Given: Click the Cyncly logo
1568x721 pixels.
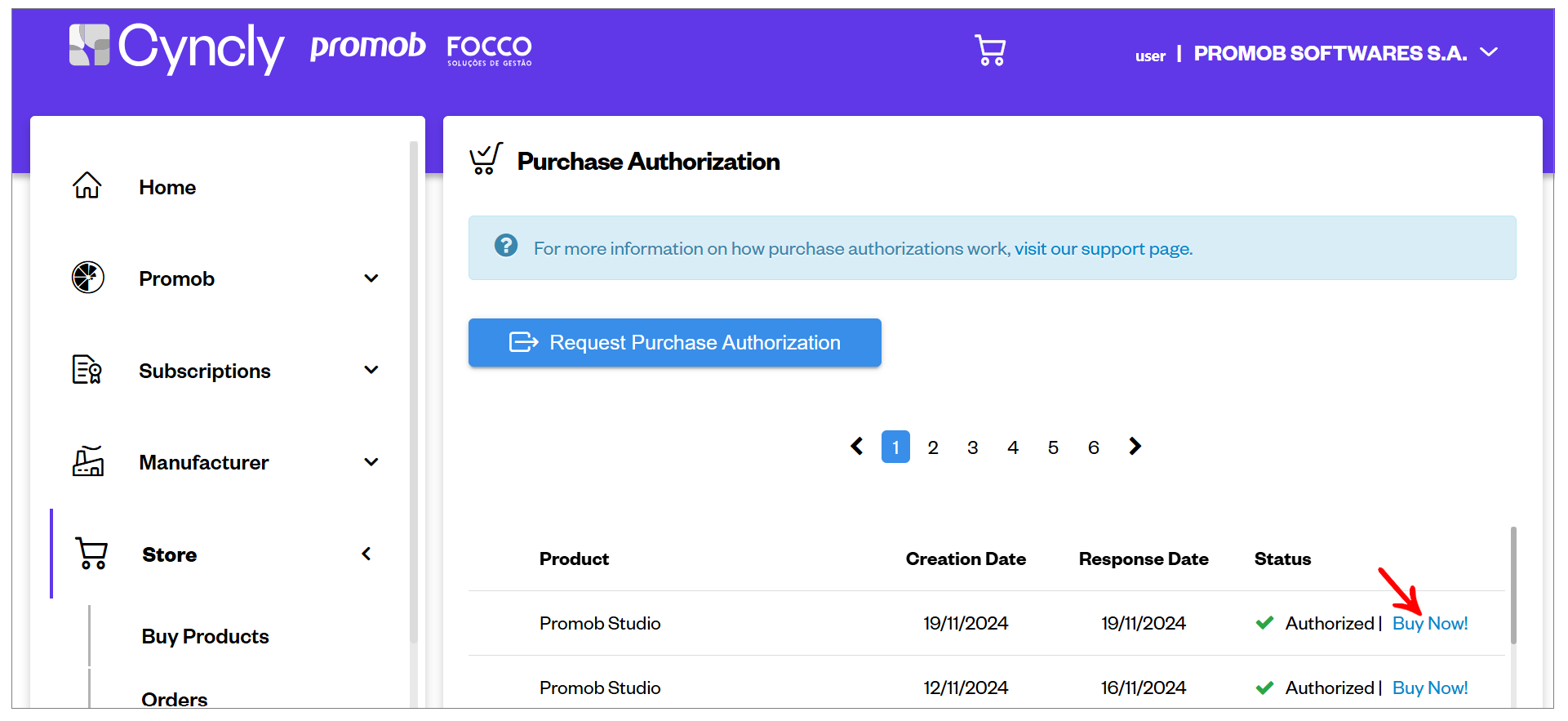Looking at the screenshot, I should pyautogui.click(x=176, y=47).
